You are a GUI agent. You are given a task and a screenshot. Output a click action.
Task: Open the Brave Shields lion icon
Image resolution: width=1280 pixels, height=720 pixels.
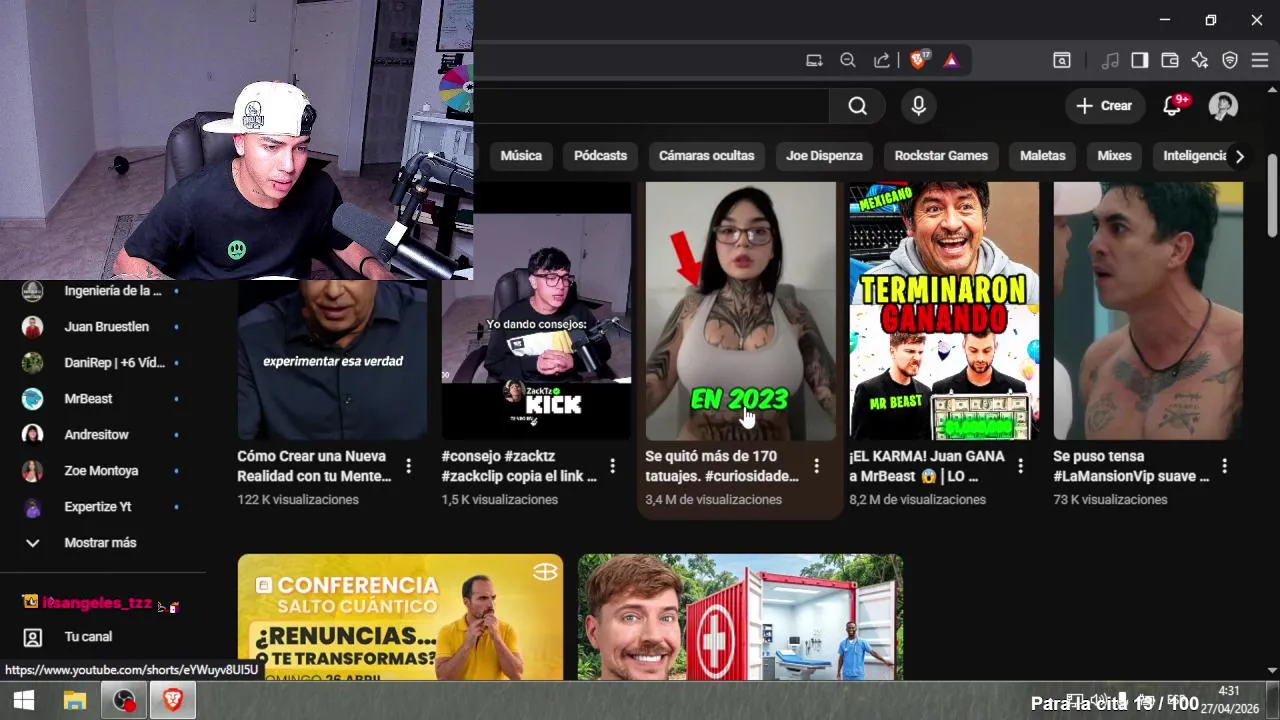tap(918, 60)
